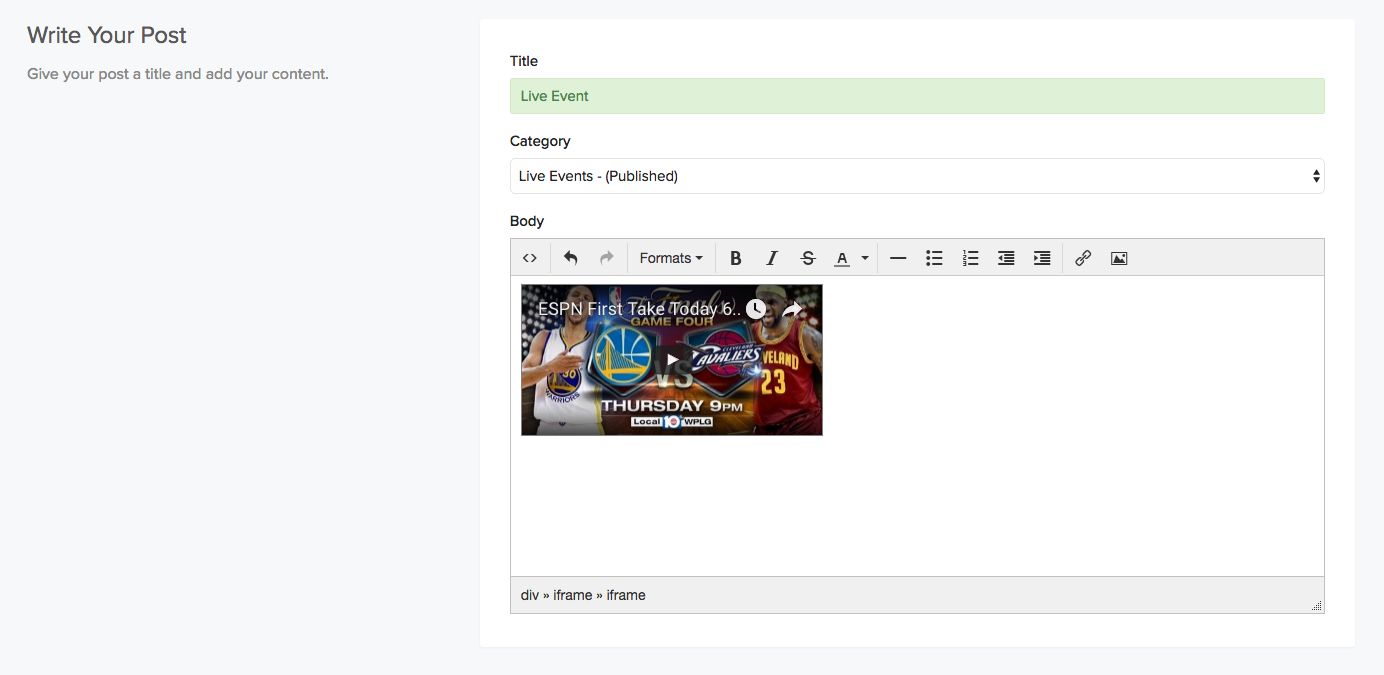
Task: Click the Title field containing Live Event
Action: (x=916, y=96)
